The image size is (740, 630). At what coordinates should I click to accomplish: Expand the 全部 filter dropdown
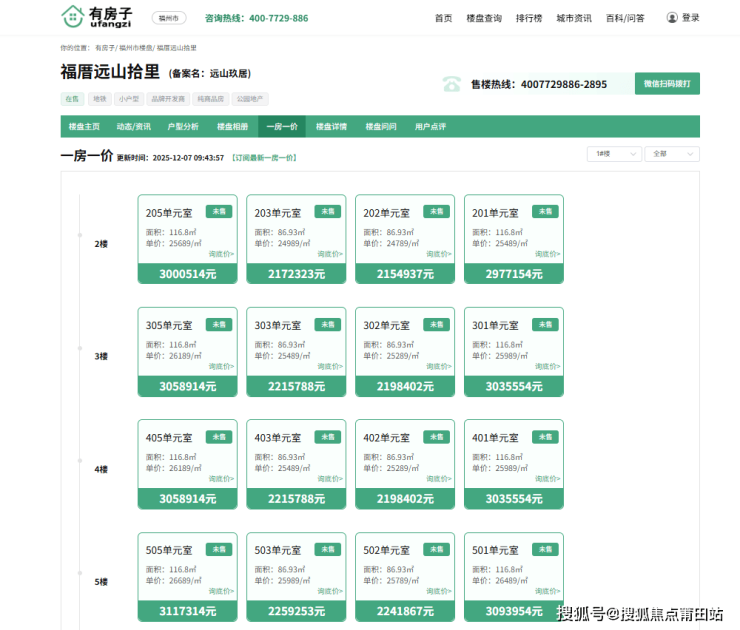pyautogui.click(x=672, y=154)
